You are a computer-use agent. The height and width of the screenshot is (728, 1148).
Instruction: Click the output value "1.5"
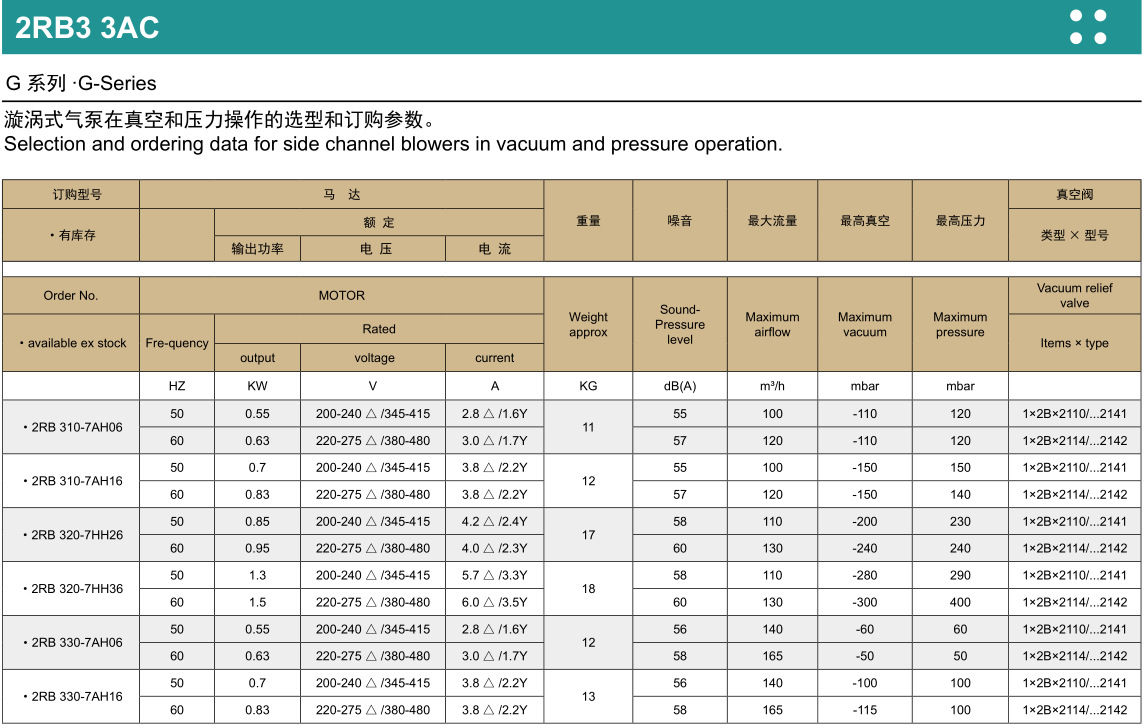(258, 602)
